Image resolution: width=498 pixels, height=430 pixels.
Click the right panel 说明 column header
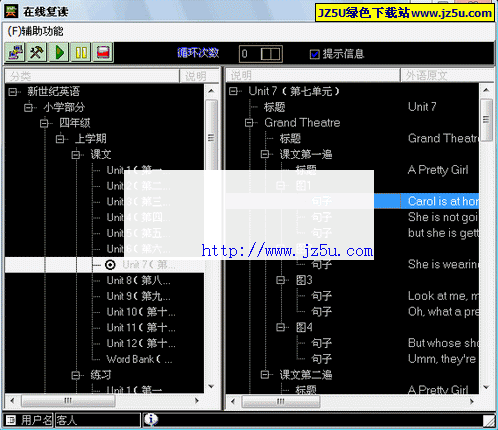tap(313, 76)
